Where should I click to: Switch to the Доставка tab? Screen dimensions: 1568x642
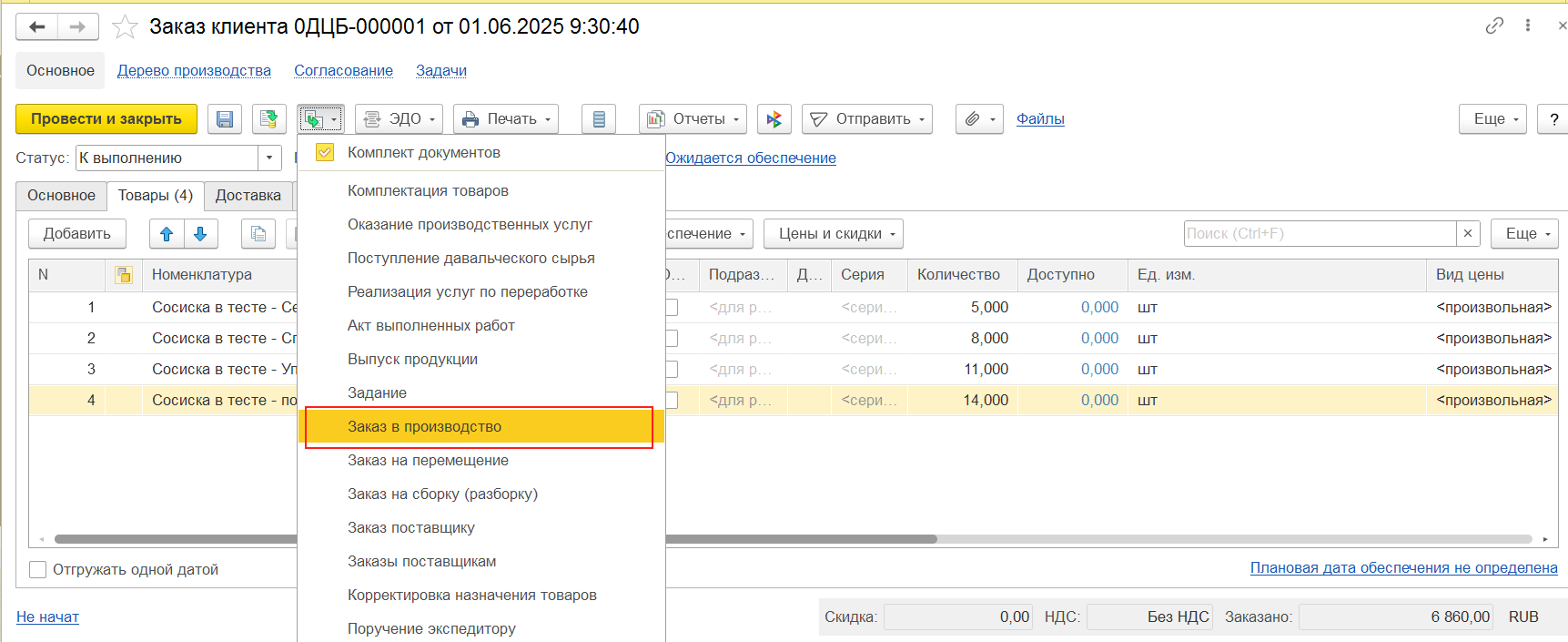248,196
